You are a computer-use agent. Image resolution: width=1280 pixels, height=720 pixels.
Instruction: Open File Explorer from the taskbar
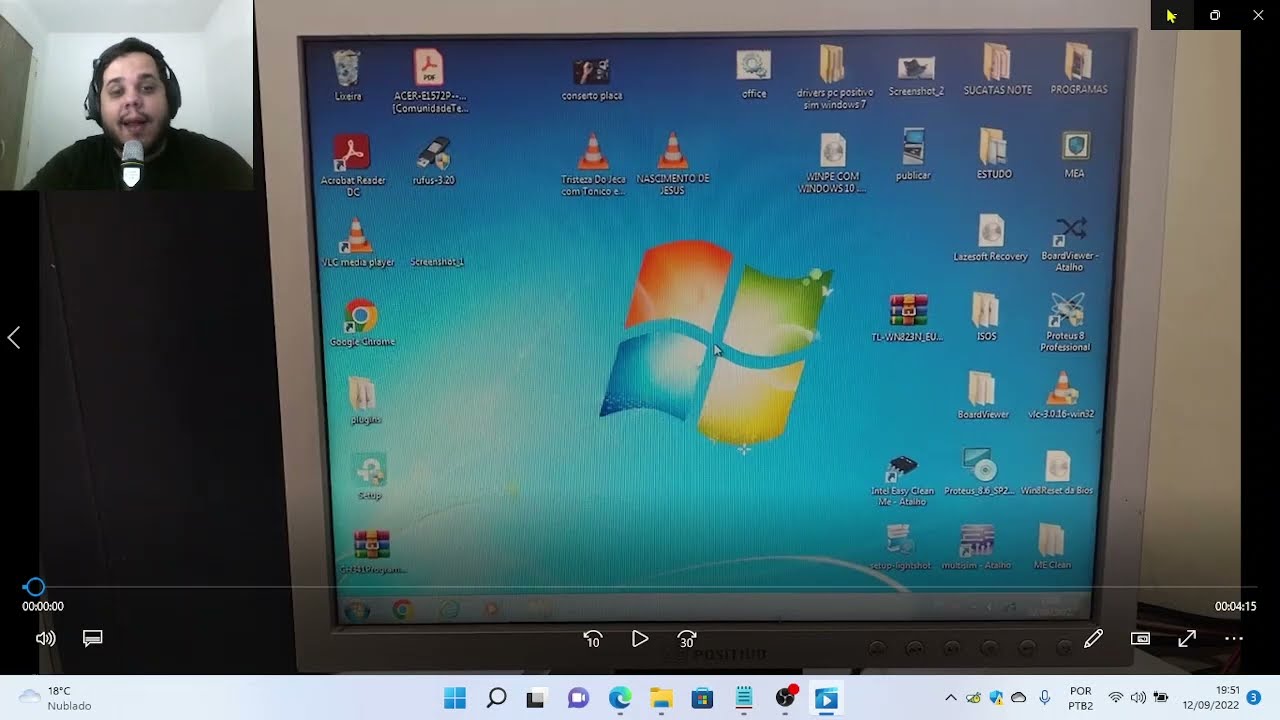point(661,698)
